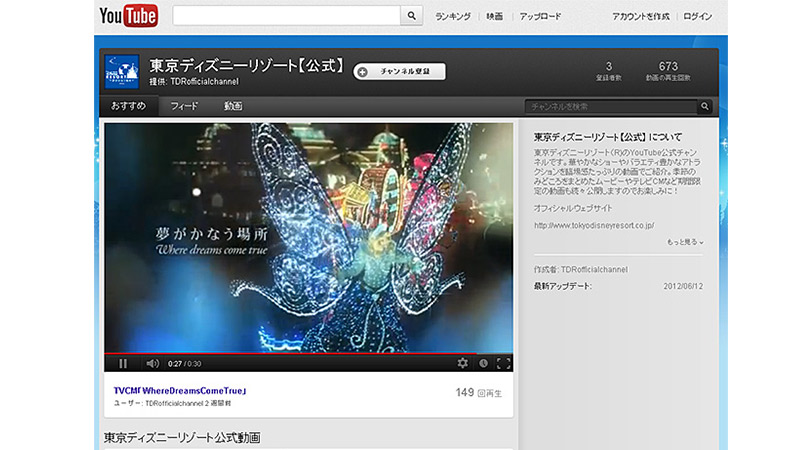Open the tokyodisneyresort.co.jp website link

pos(594,225)
